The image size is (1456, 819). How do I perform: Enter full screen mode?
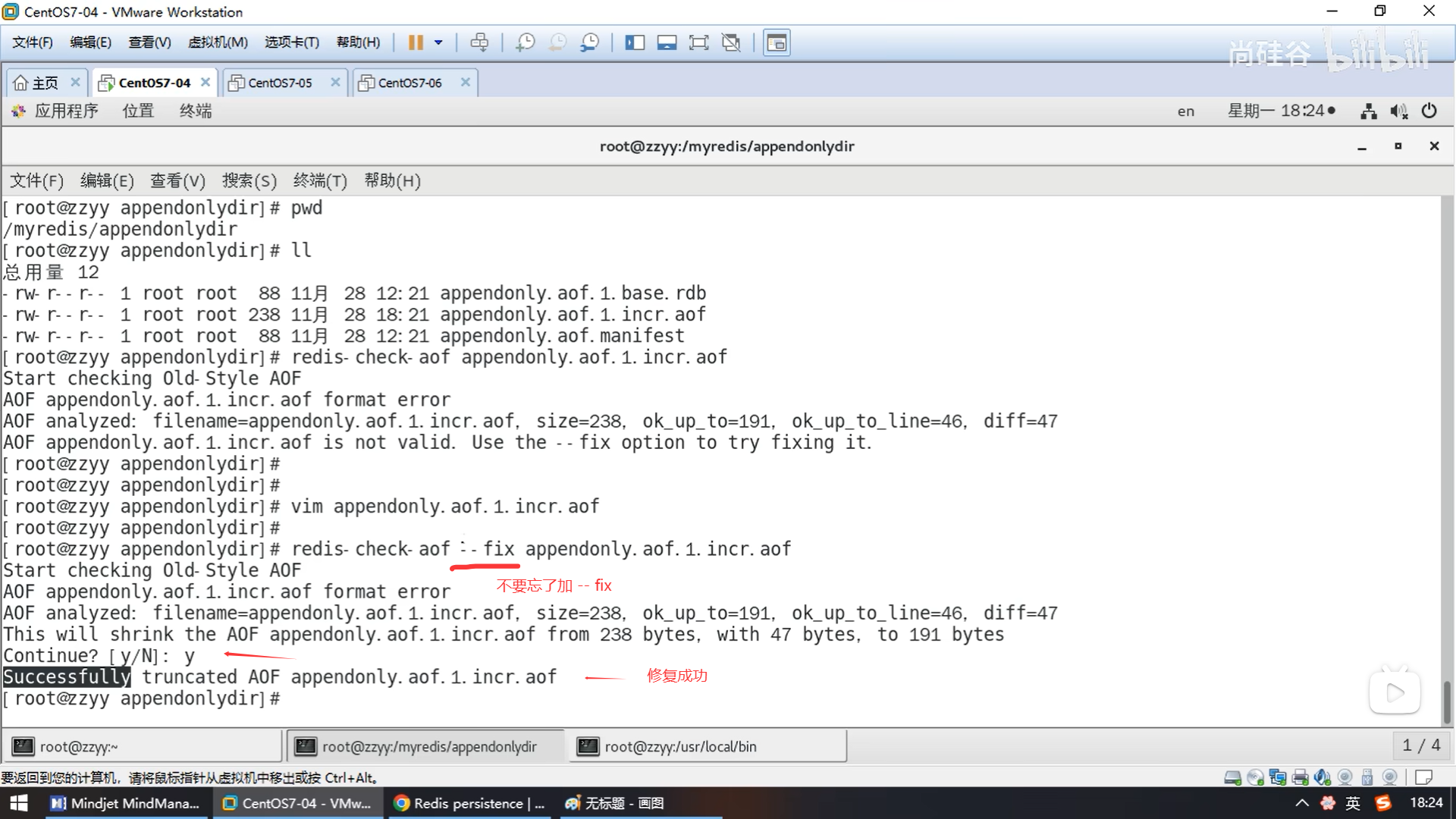point(698,42)
